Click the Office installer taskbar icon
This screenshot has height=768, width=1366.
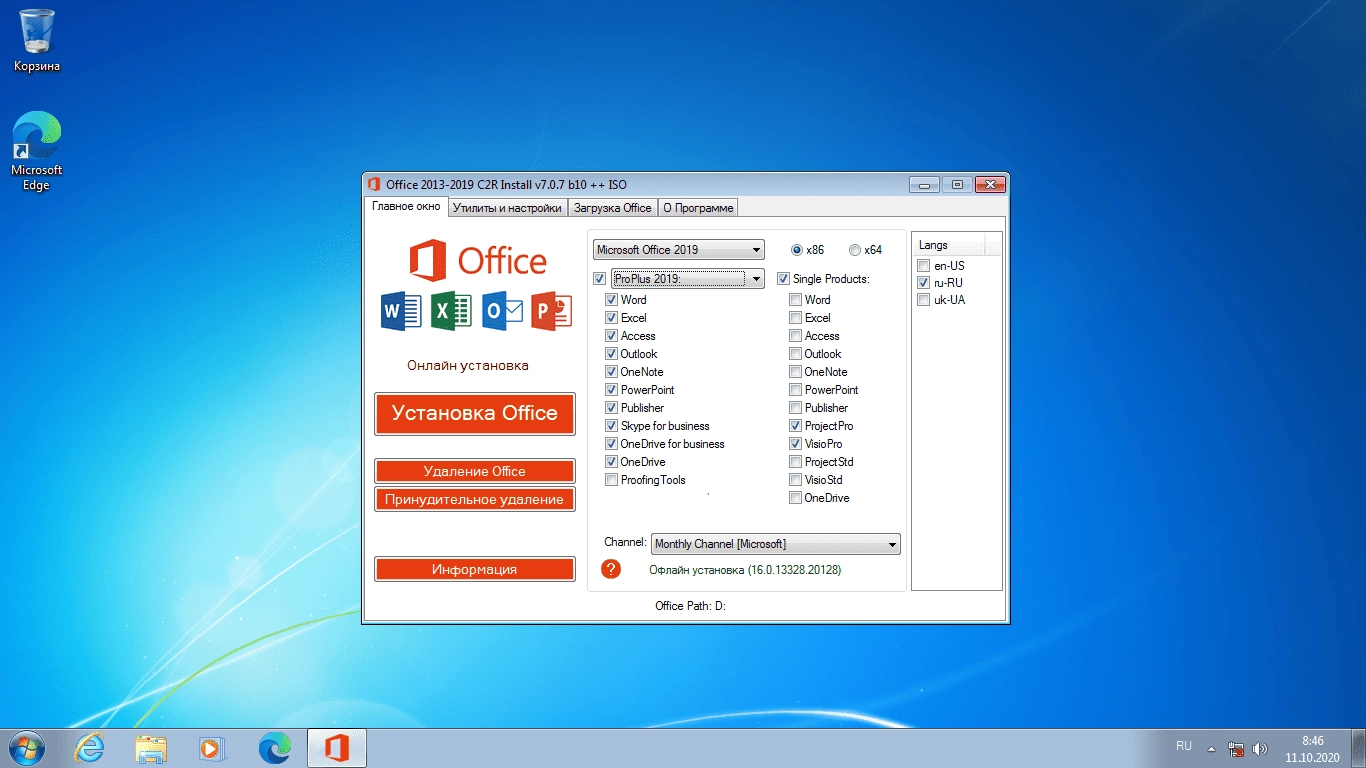pyautogui.click(x=337, y=748)
